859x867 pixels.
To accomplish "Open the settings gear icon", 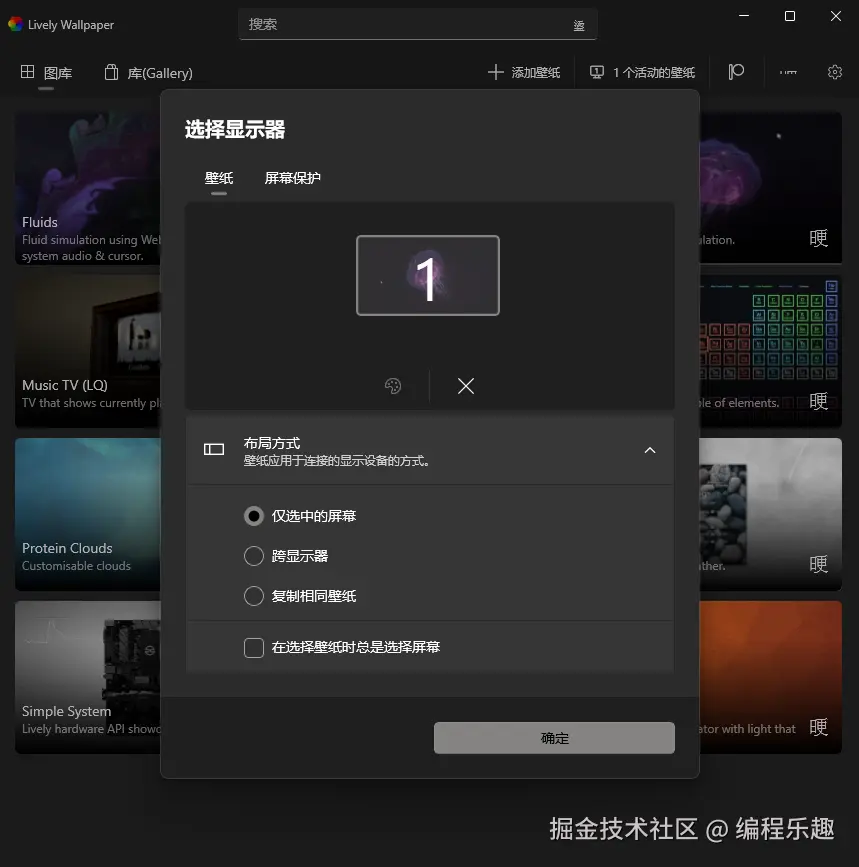I will pyautogui.click(x=835, y=72).
